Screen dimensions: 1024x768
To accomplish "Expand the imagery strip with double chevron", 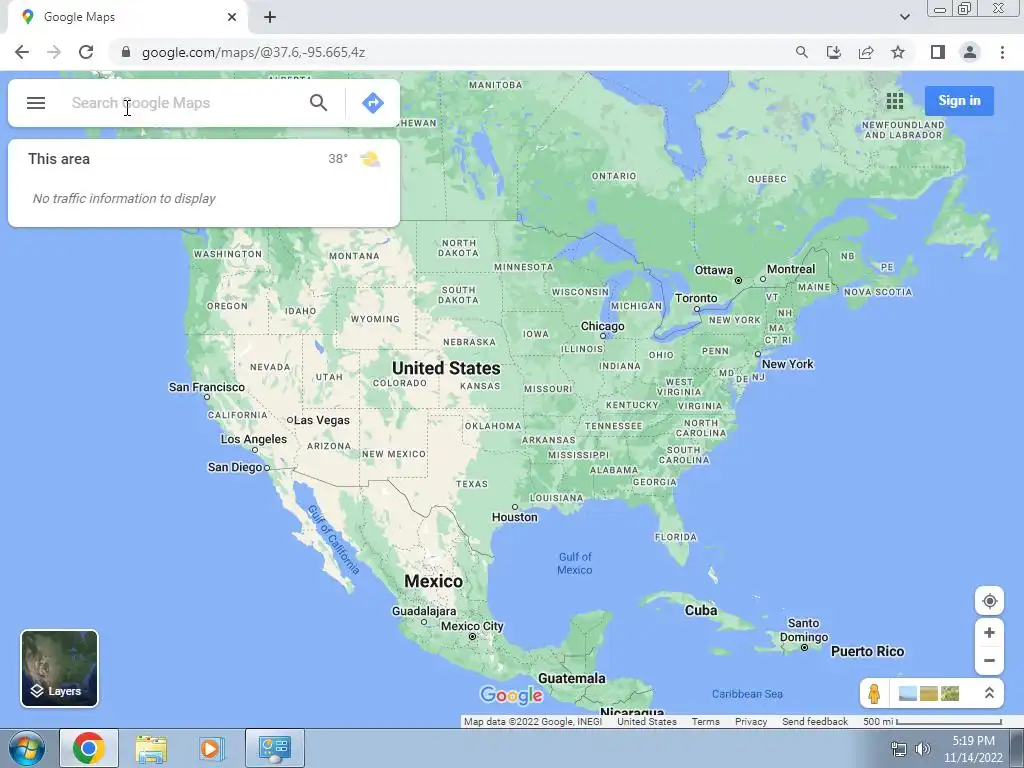I will [989, 693].
